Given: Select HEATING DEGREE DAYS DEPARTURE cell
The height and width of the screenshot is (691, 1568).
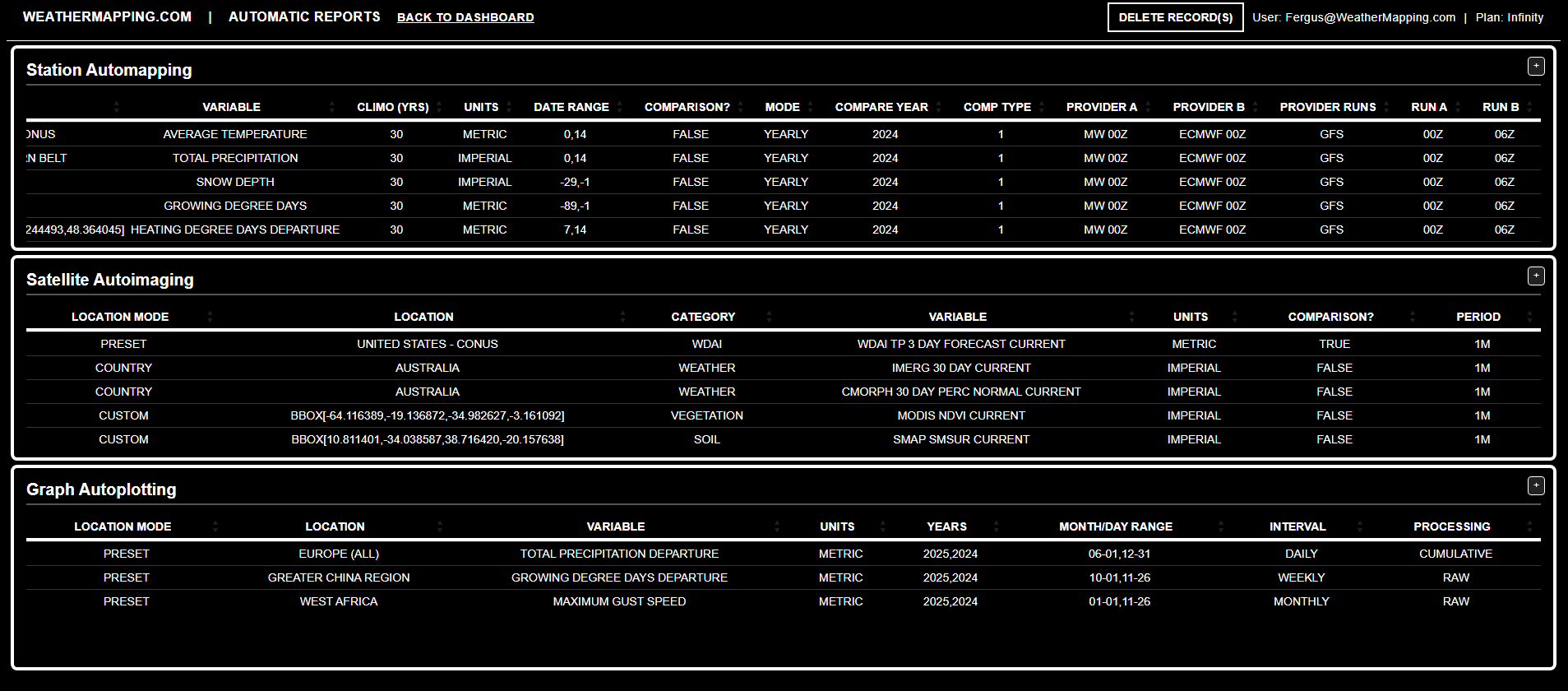Looking at the screenshot, I should [235, 230].
